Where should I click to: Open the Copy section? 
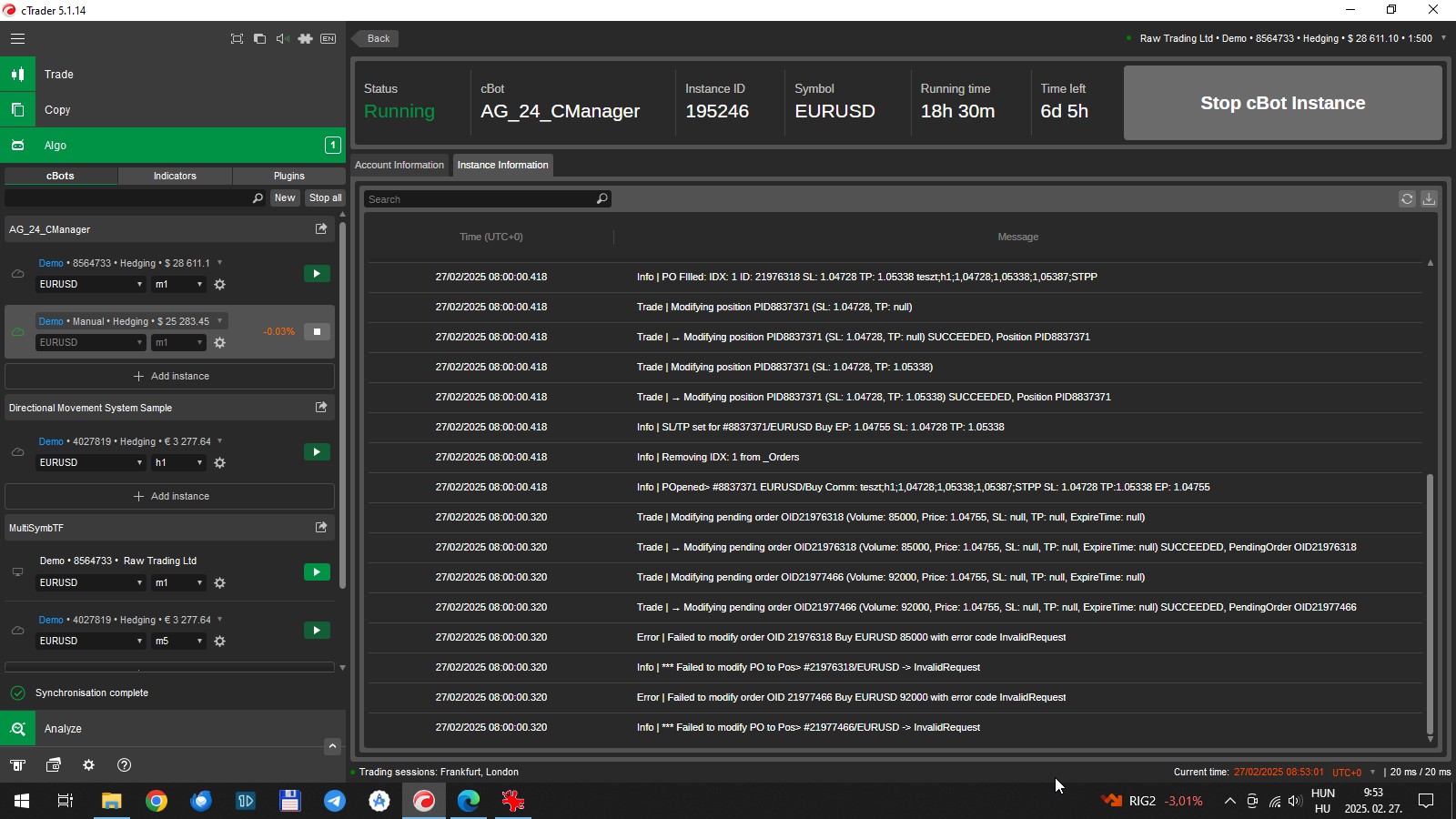(173, 110)
